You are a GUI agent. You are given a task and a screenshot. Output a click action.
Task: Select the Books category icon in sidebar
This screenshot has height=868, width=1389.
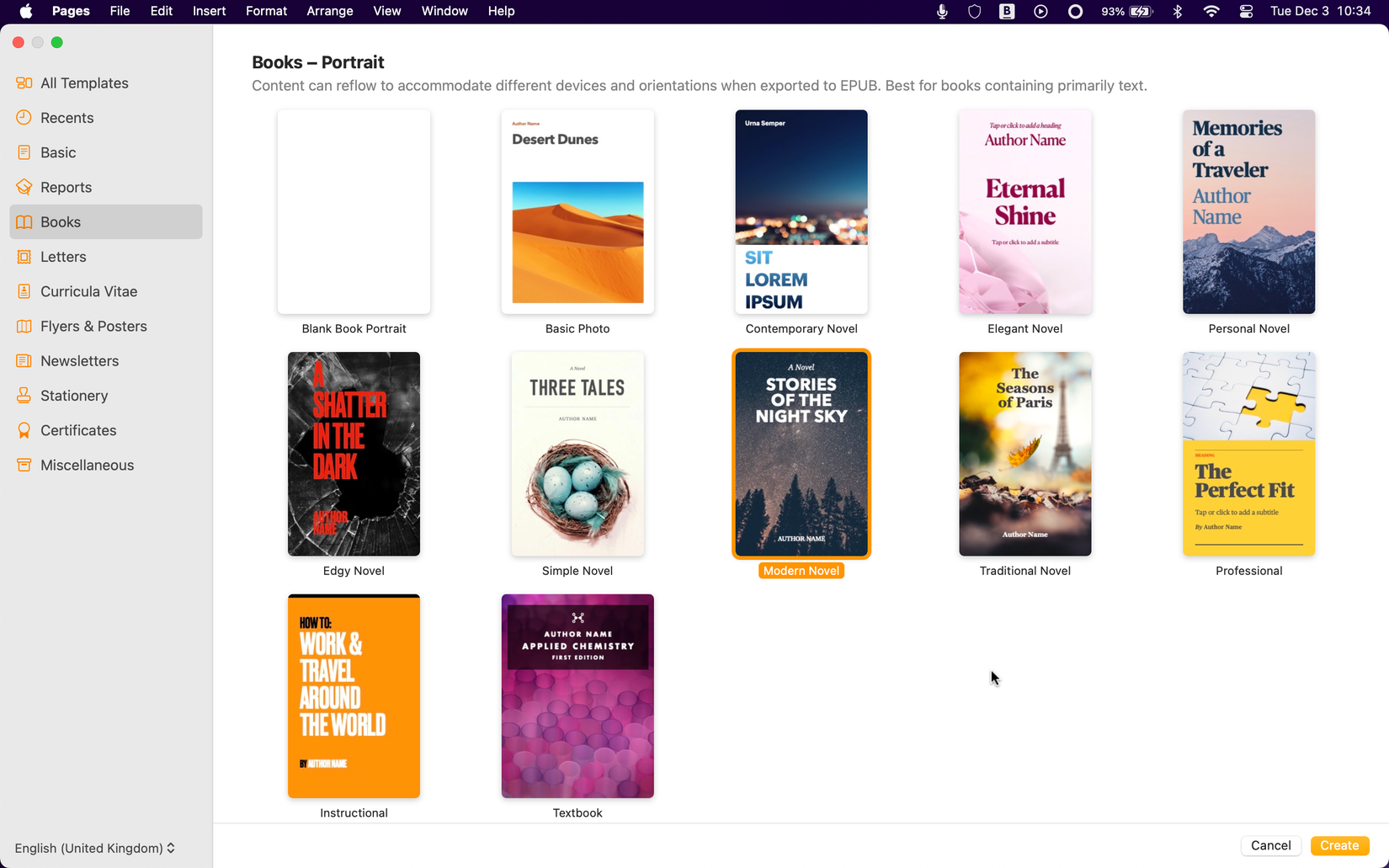[x=24, y=221]
